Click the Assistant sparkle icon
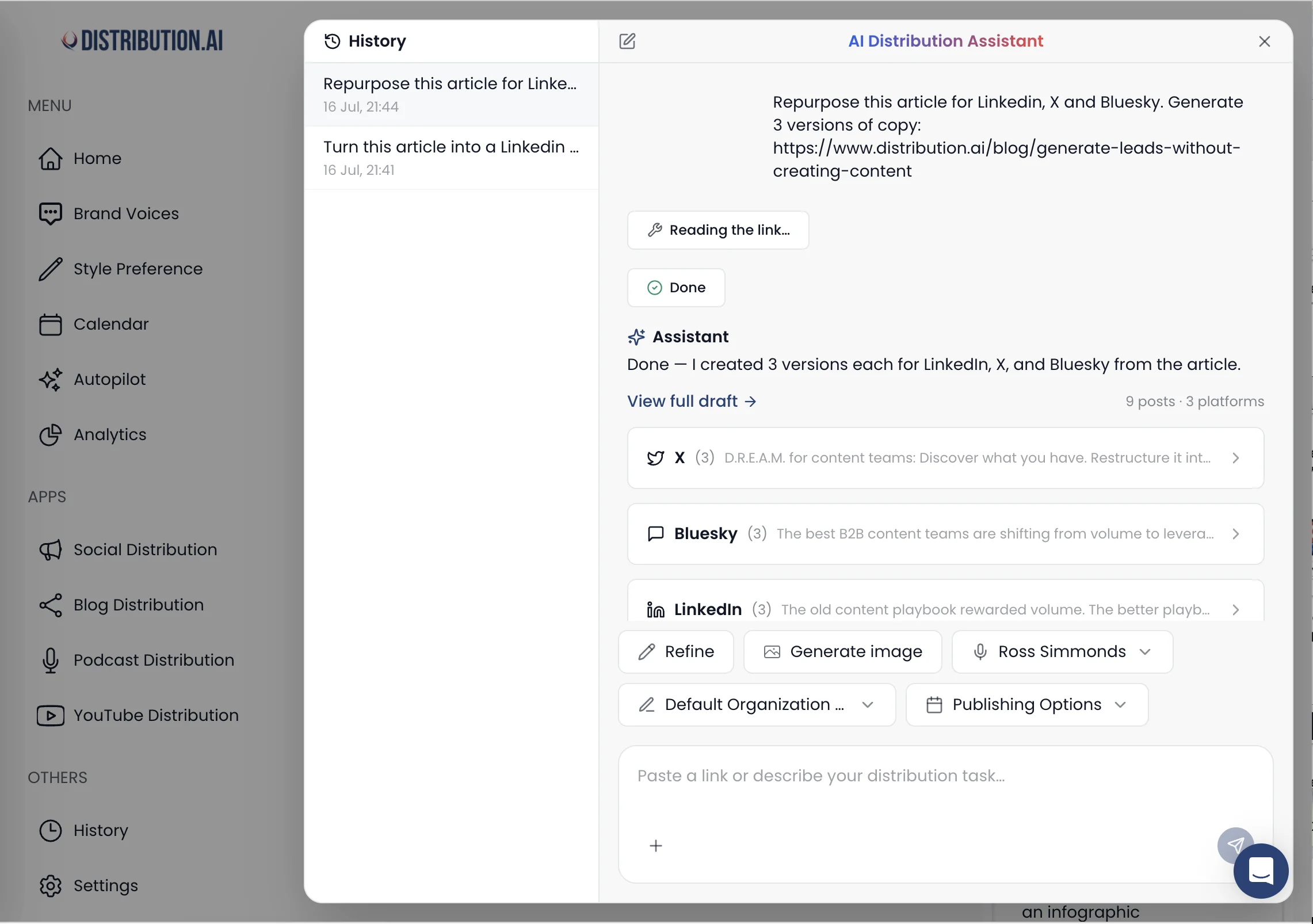Viewport: 1313px width, 924px height. (636, 337)
